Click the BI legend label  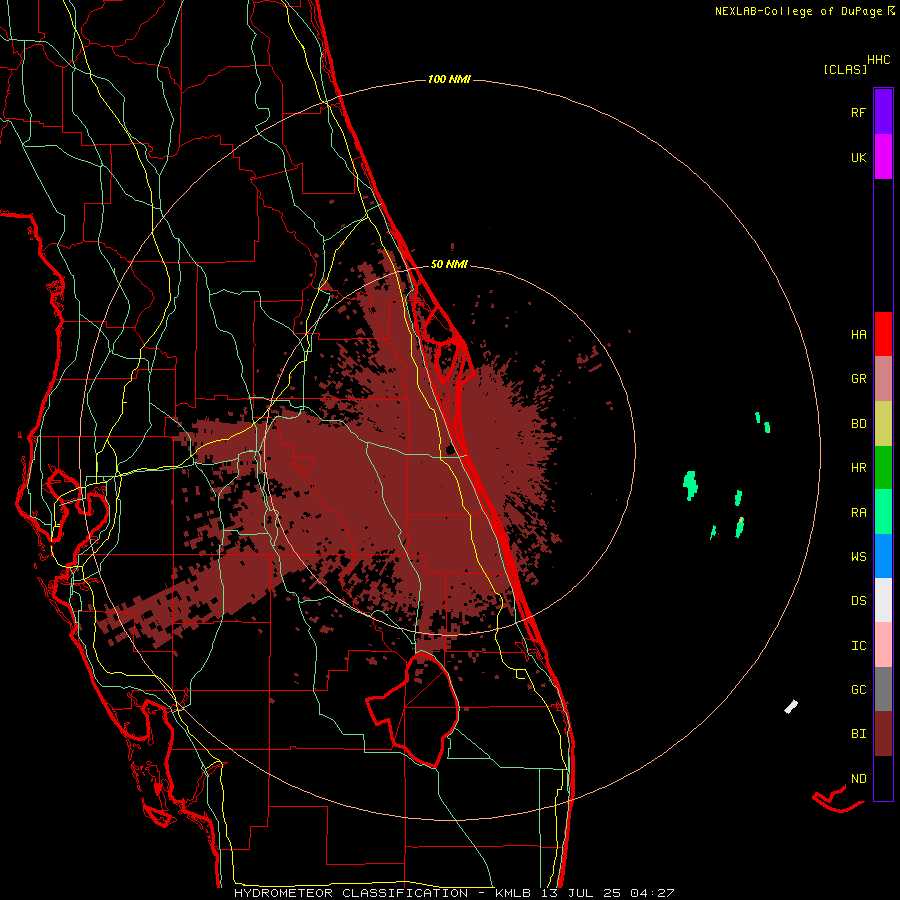pos(858,734)
